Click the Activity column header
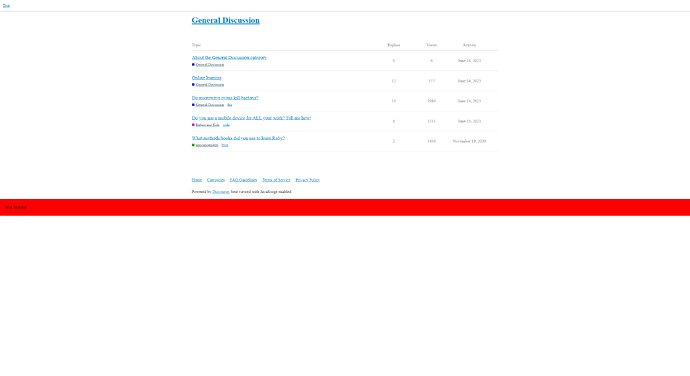 pos(470,45)
